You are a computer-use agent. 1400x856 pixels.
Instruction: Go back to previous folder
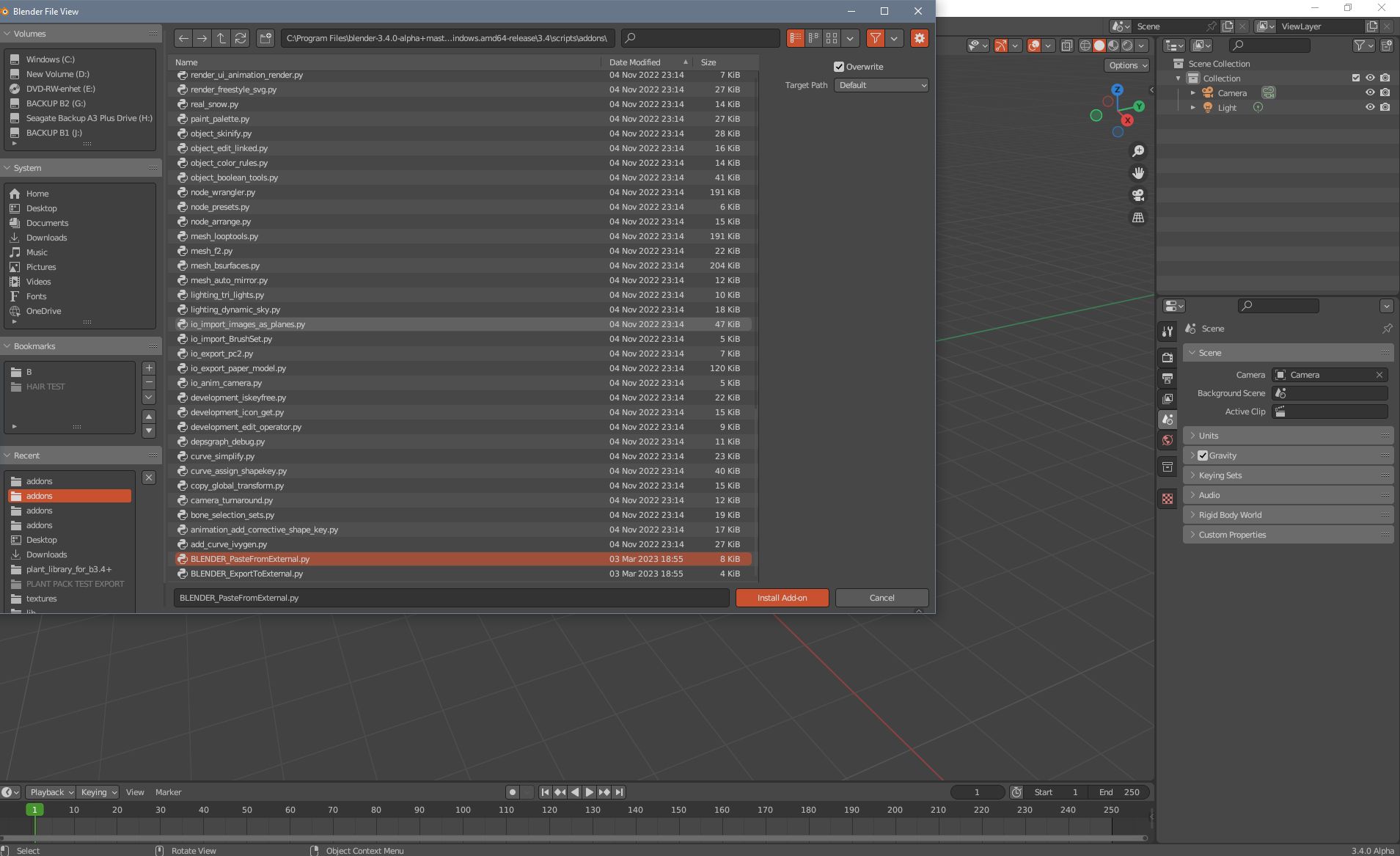[x=183, y=38]
